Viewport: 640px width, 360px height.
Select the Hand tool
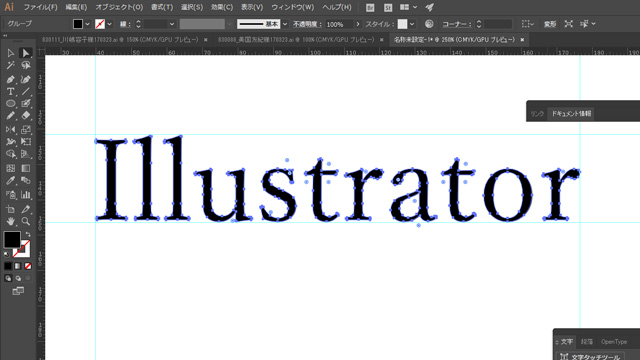point(11,222)
